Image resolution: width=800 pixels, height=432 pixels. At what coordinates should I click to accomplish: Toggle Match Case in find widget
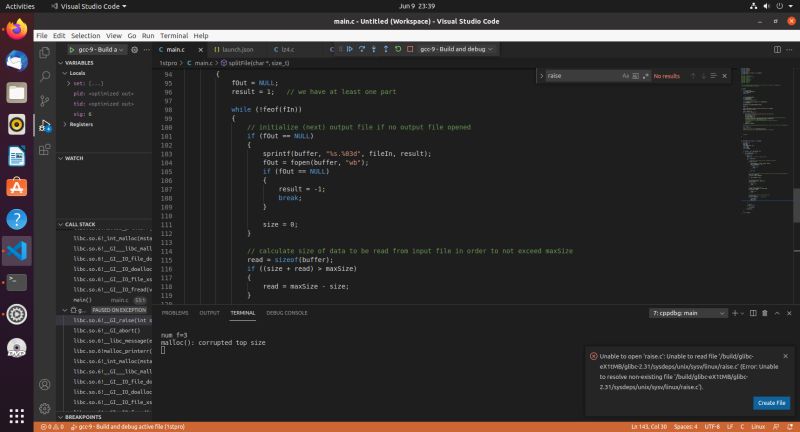626,76
